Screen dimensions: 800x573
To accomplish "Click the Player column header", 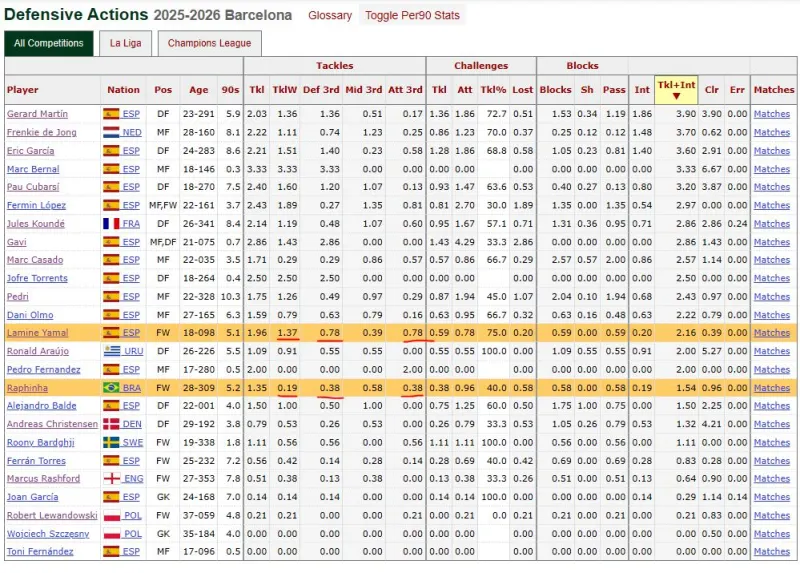I will click(23, 90).
